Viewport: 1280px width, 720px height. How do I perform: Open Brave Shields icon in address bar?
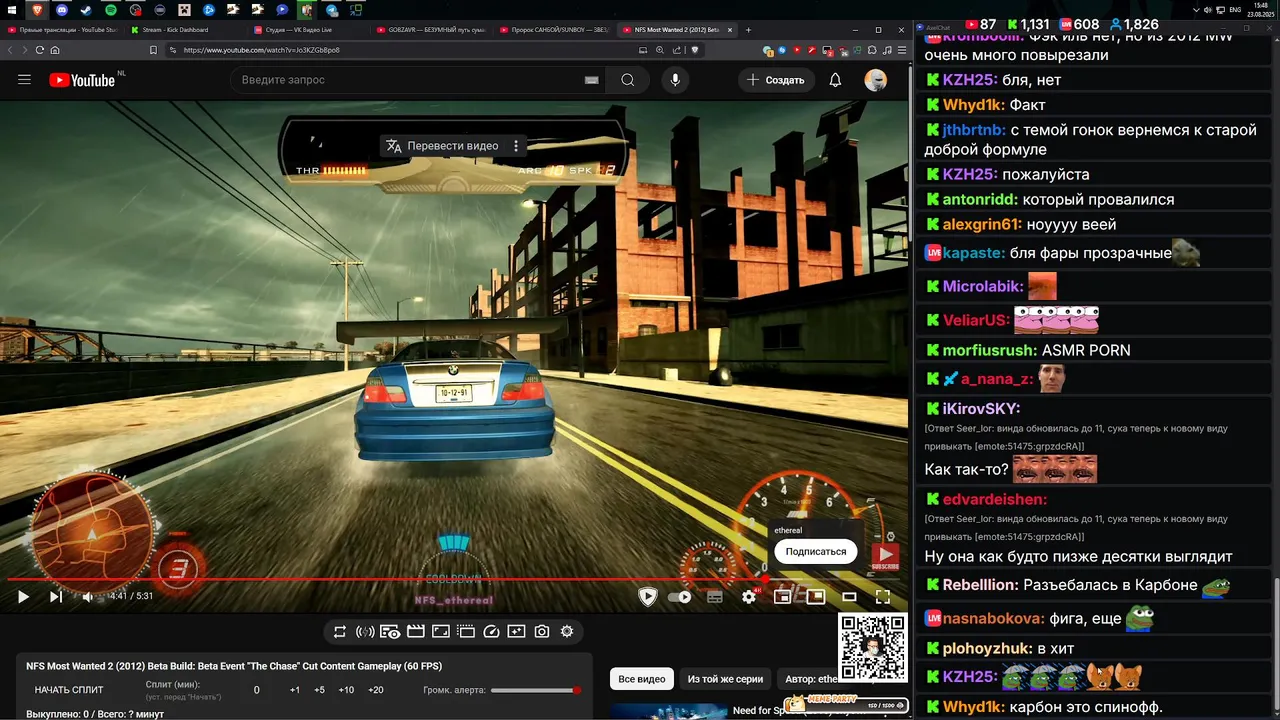click(695, 50)
